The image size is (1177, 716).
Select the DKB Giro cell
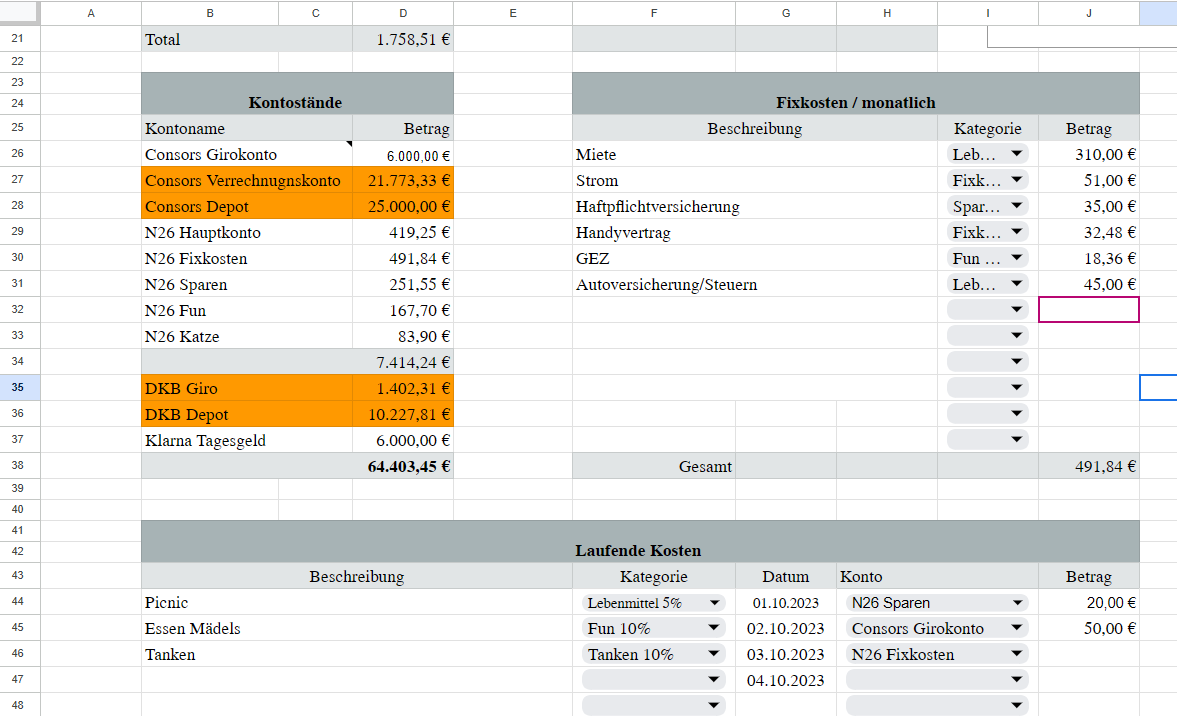(247, 388)
